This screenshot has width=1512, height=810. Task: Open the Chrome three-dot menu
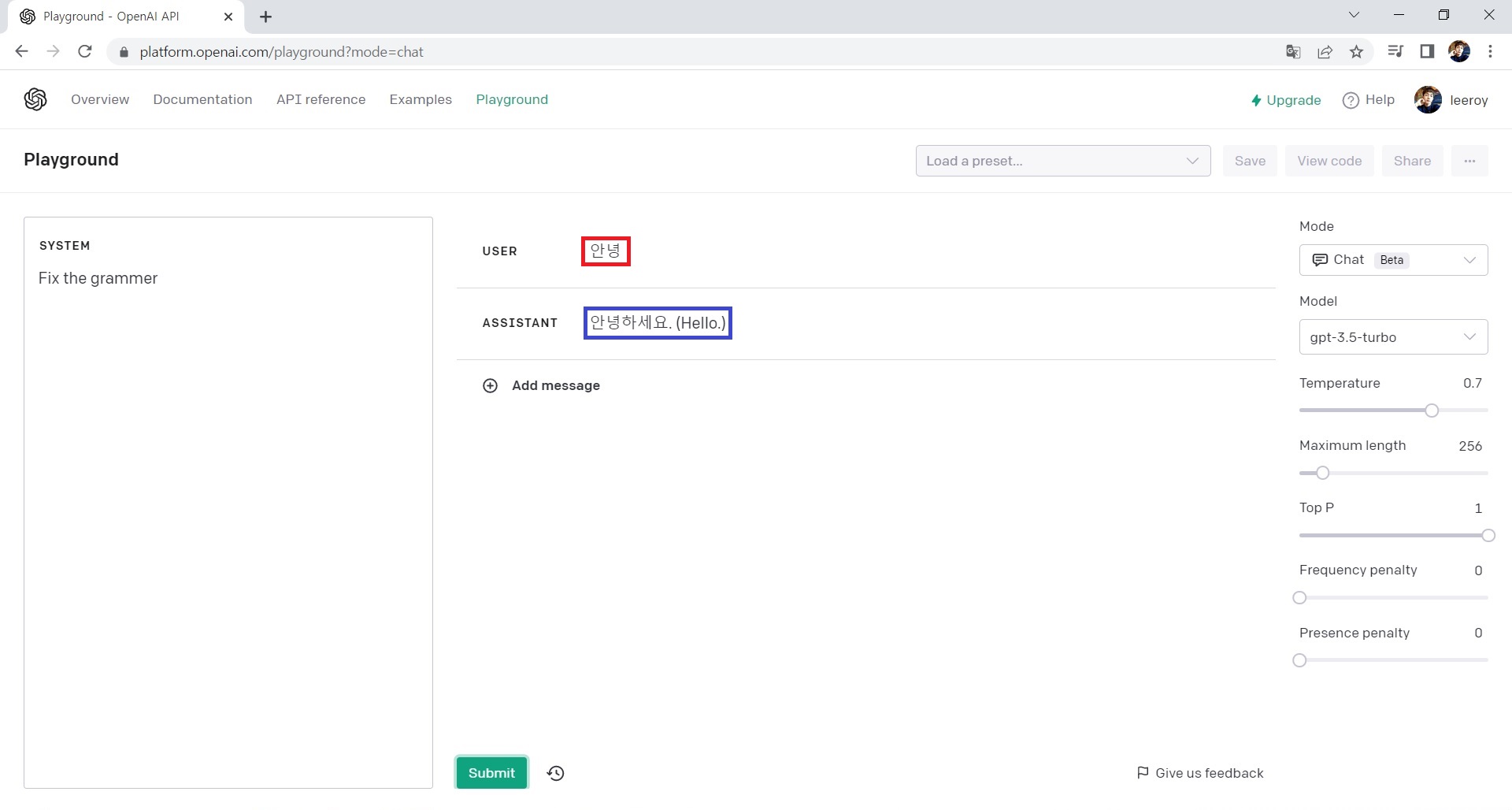1490,51
